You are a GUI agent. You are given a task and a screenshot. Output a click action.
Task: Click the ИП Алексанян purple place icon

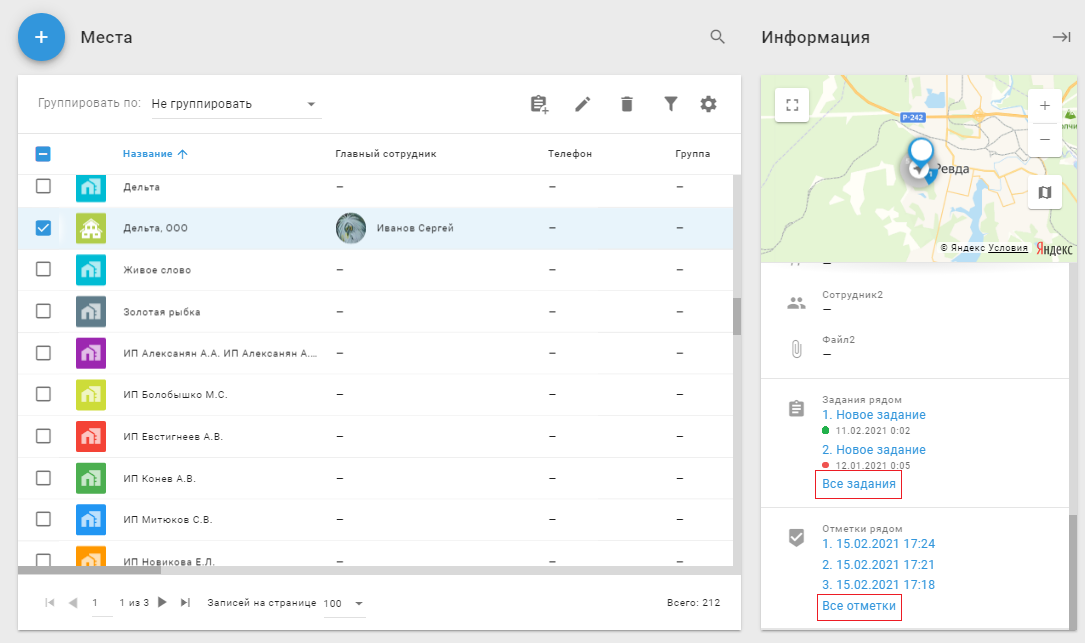91,353
